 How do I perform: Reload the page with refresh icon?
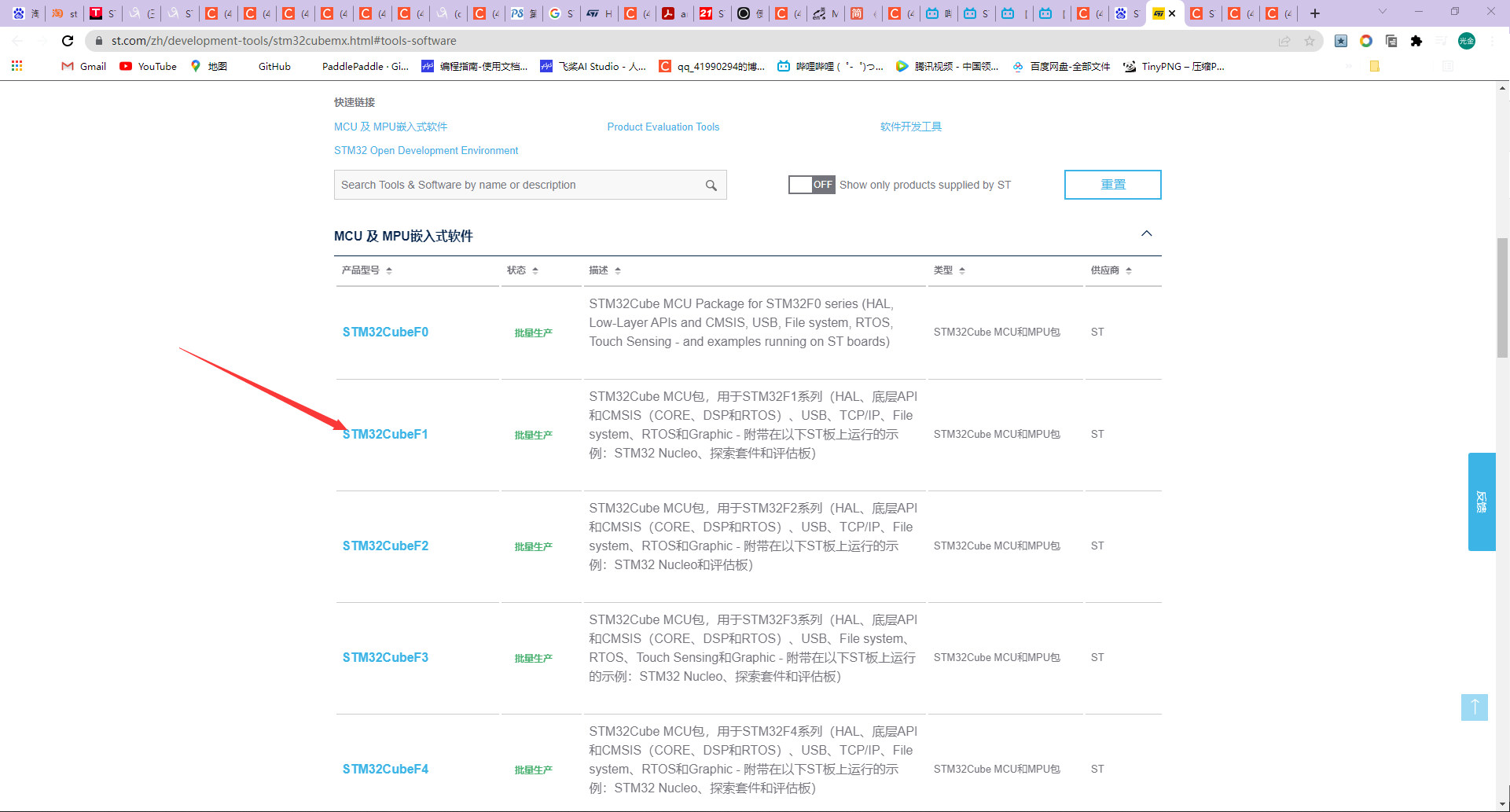coord(68,41)
